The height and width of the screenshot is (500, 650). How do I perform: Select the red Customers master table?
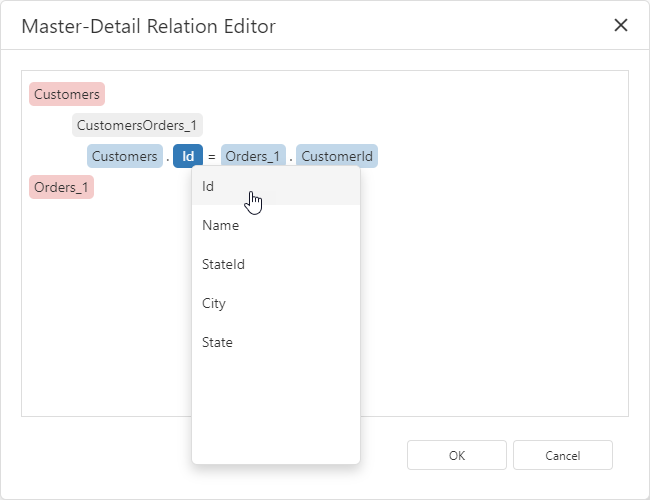(67, 94)
